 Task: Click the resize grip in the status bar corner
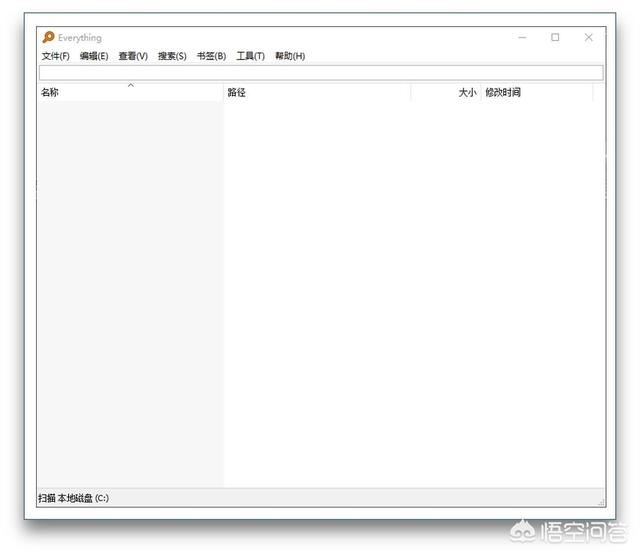[x=600, y=502]
